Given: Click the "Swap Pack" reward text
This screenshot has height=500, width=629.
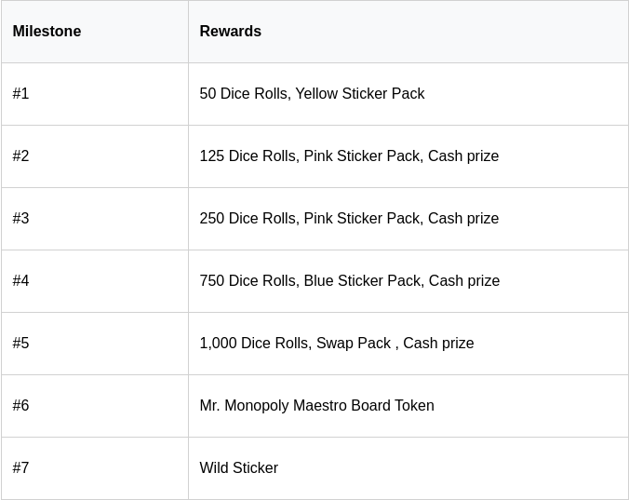Looking at the screenshot, I should click(x=353, y=343).
